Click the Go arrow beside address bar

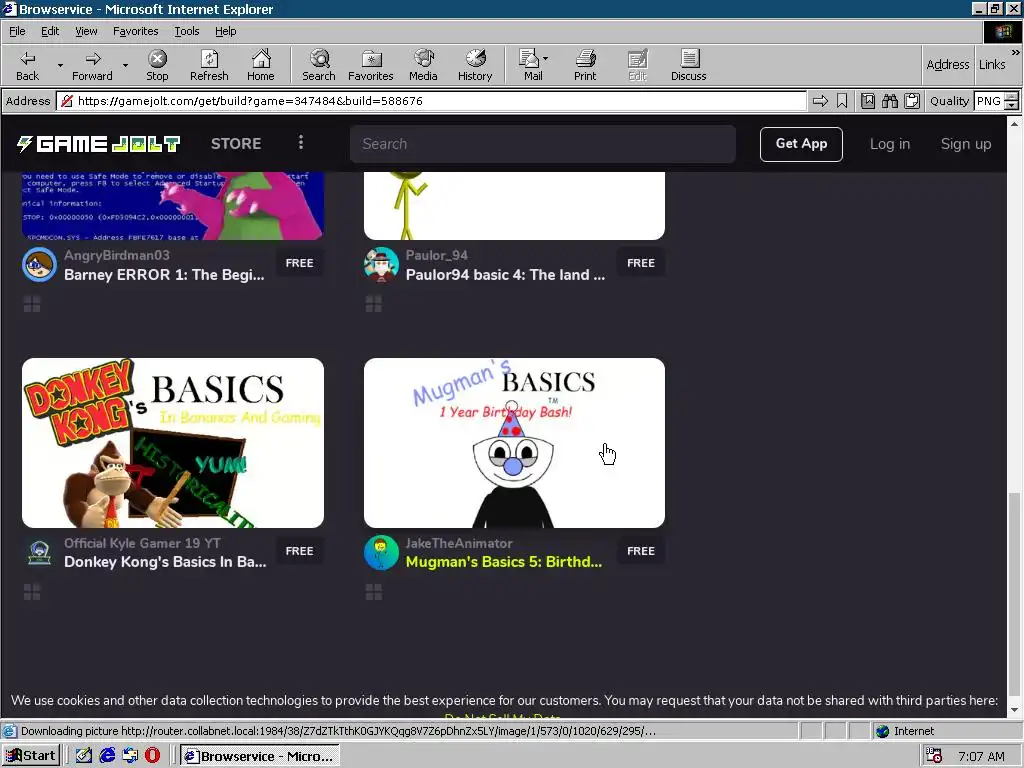click(x=820, y=101)
